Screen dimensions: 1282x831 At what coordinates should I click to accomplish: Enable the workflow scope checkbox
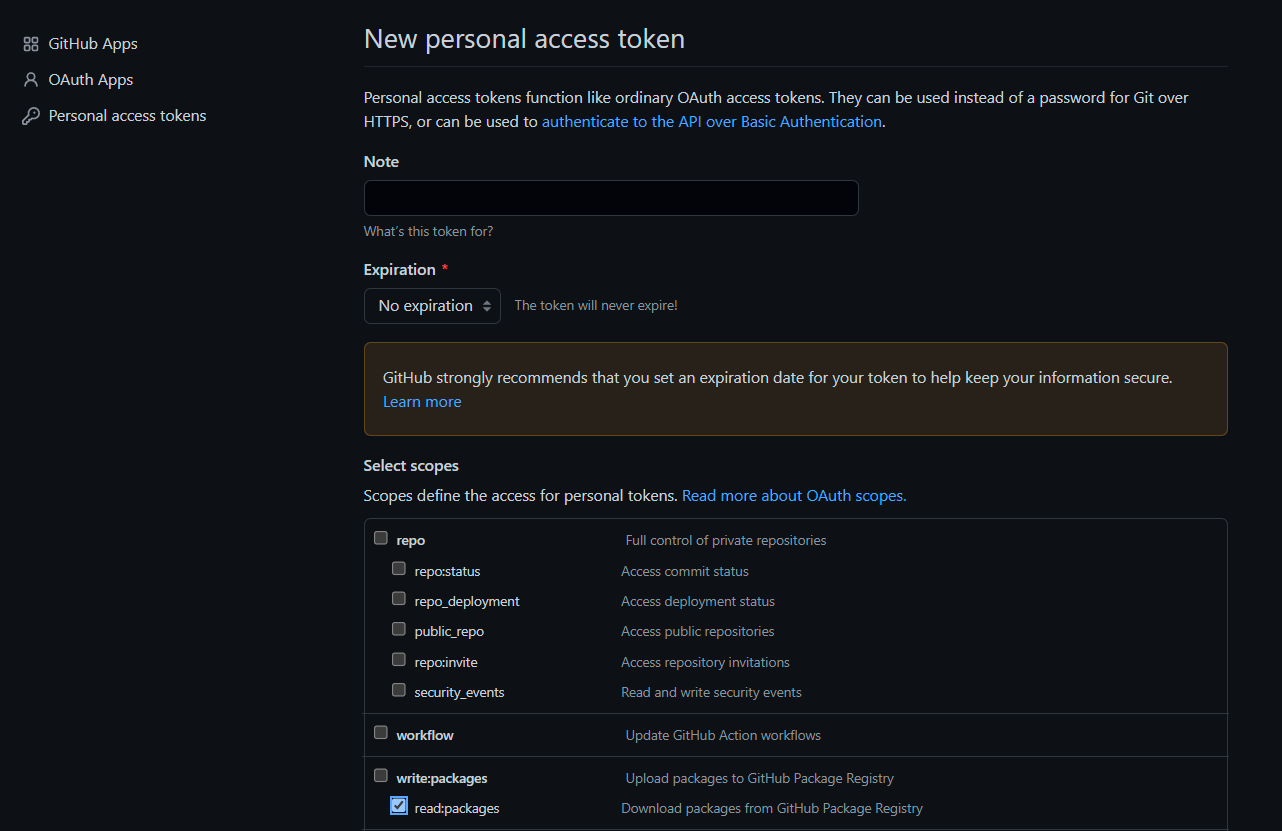381,733
